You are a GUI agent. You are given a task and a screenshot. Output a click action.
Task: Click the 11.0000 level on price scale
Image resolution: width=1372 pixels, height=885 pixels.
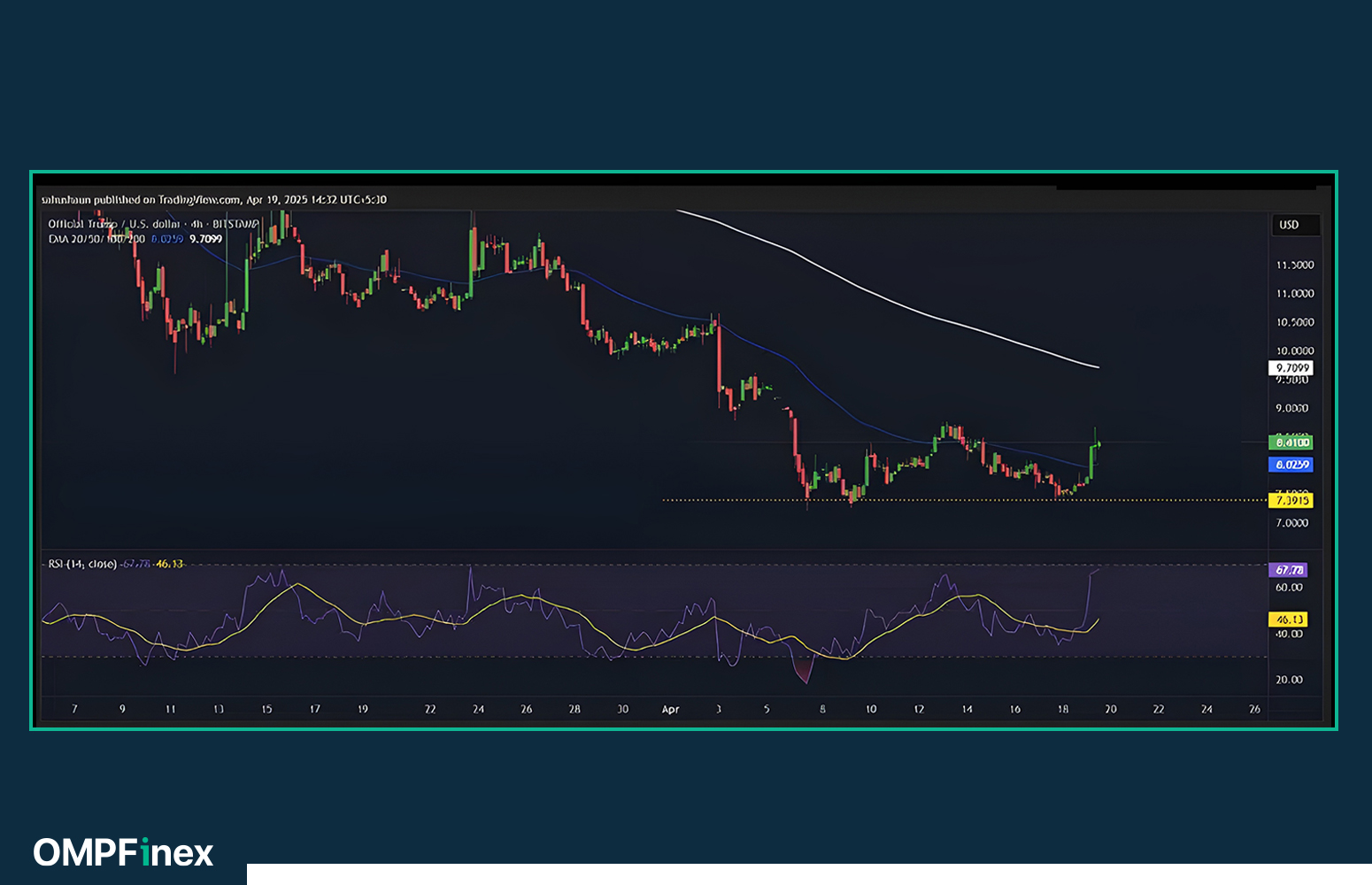coord(1294,294)
